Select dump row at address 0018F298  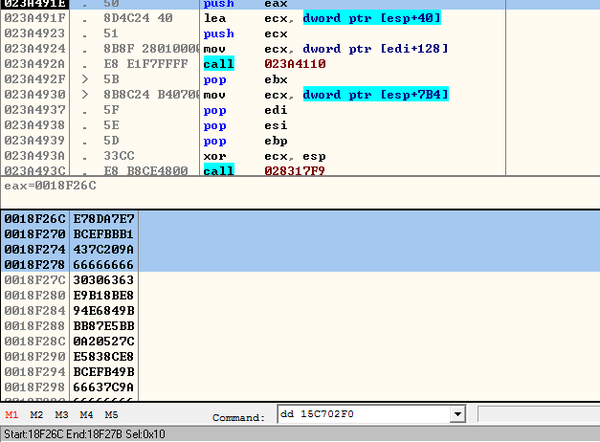(x=300, y=387)
